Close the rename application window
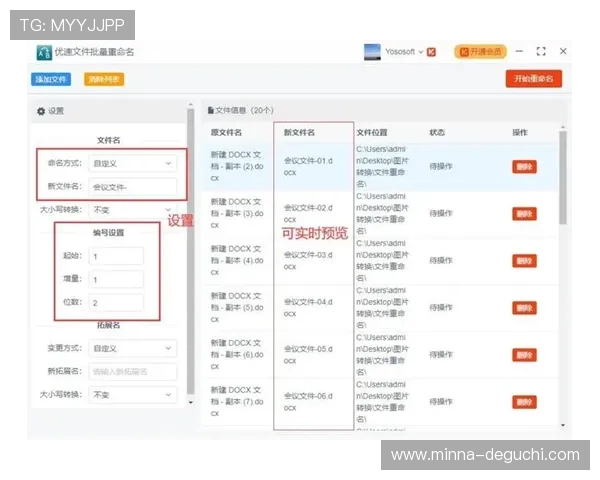This screenshot has width=600, height=480. [563, 51]
